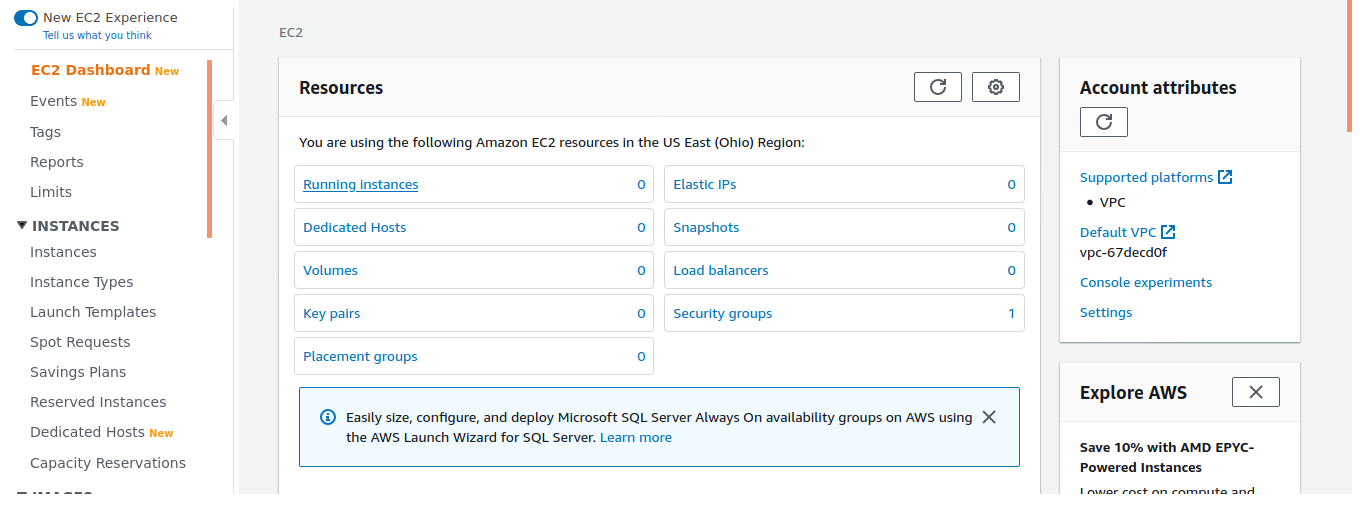The image size is (1360, 516).
Task: Open Volumes resource link
Action: [x=330, y=270]
